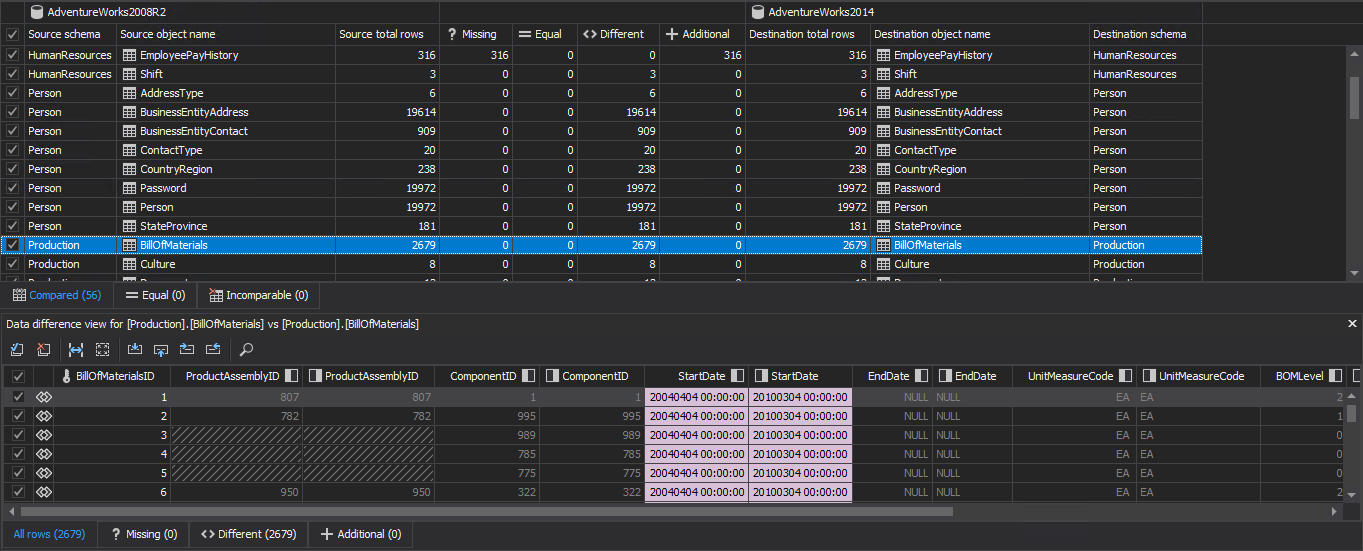This screenshot has height=551, width=1363.
Task: Click destination-side icon in ComponentID header
Action: coord(551,376)
